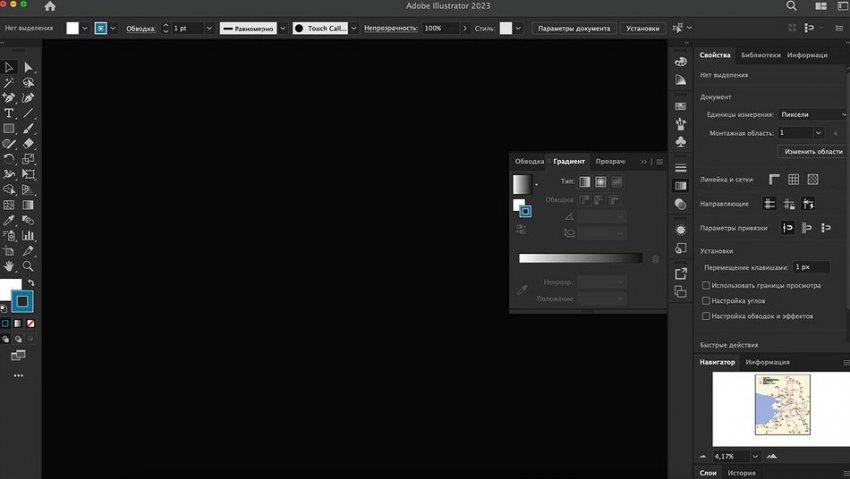
Task: Check Настройка обводок и эффектов option
Action: [x=707, y=315]
